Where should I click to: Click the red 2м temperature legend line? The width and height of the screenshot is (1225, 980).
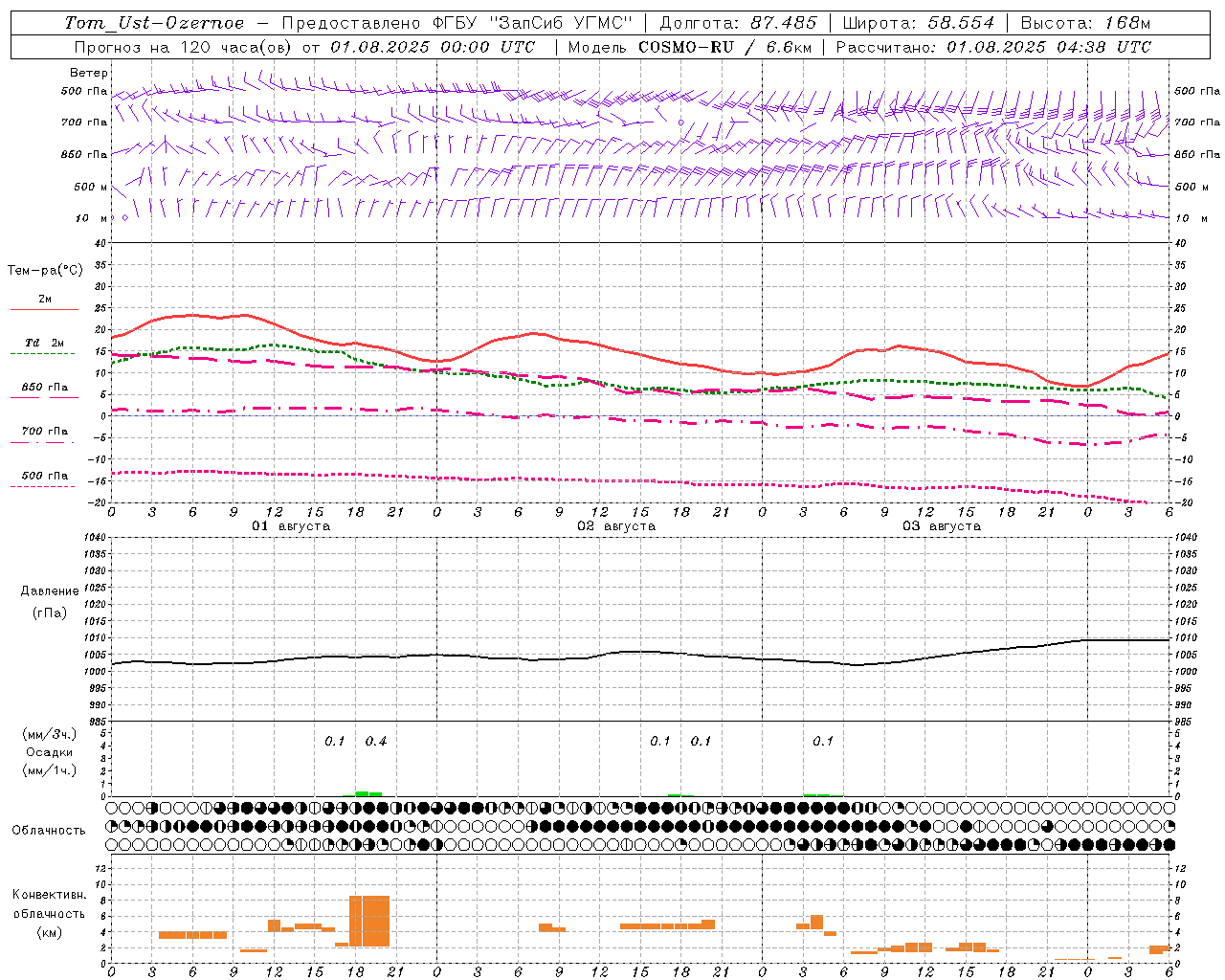tap(44, 310)
